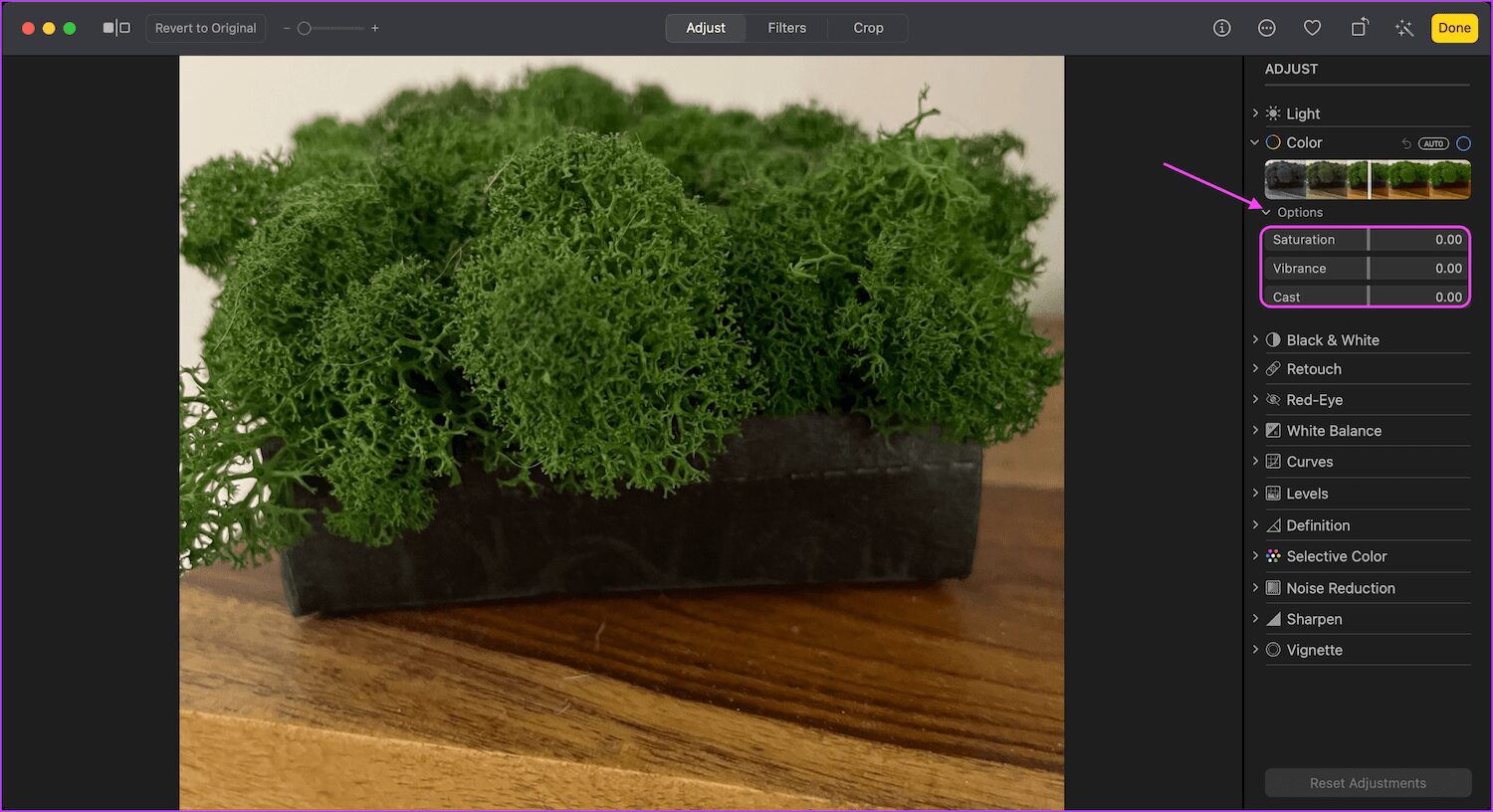Expand the Light adjustment section
This screenshot has width=1493, height=812.
click(x=1255, y=113)
